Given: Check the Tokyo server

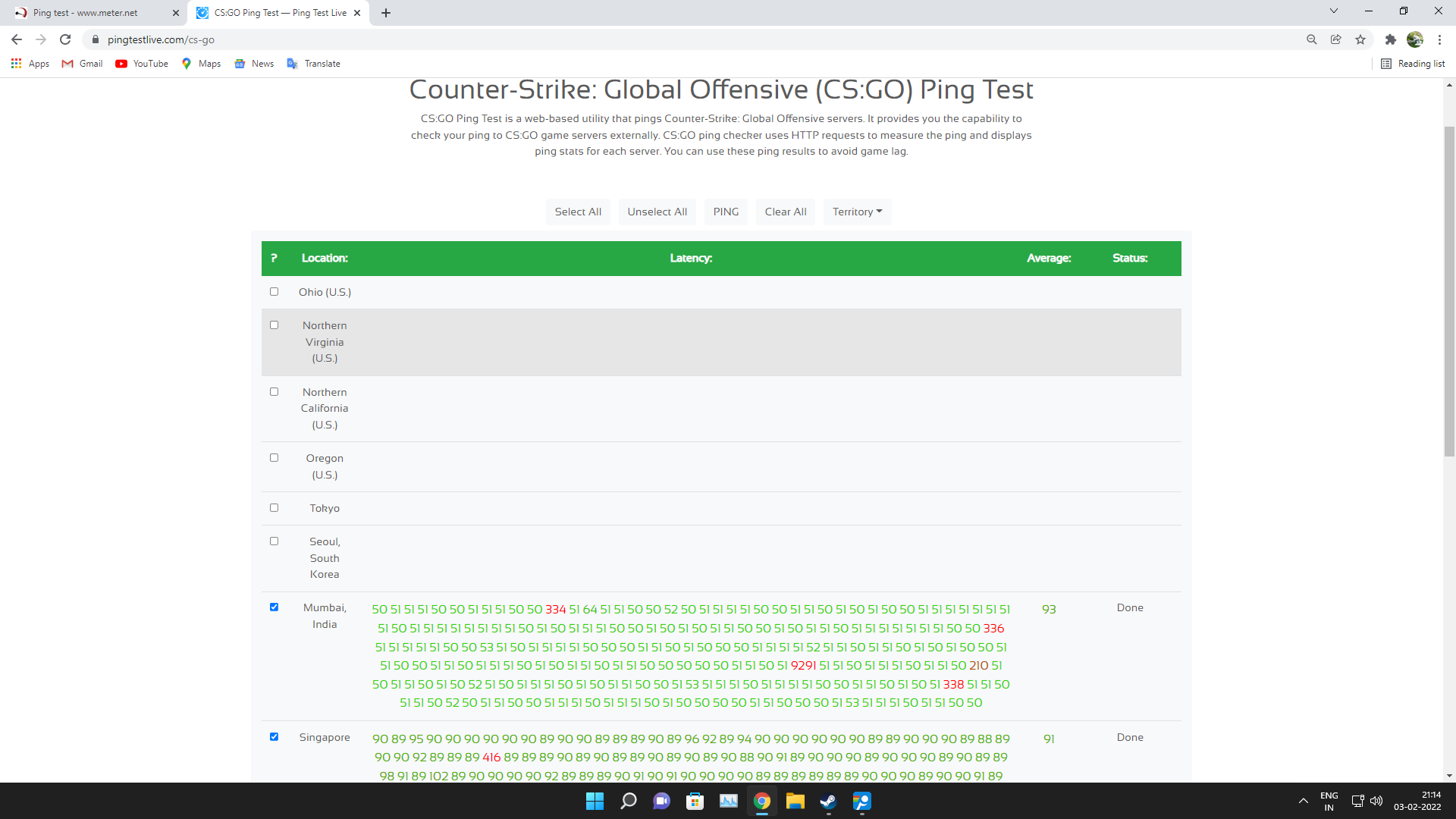Looking at the screenshot, I should coord(275,508).
